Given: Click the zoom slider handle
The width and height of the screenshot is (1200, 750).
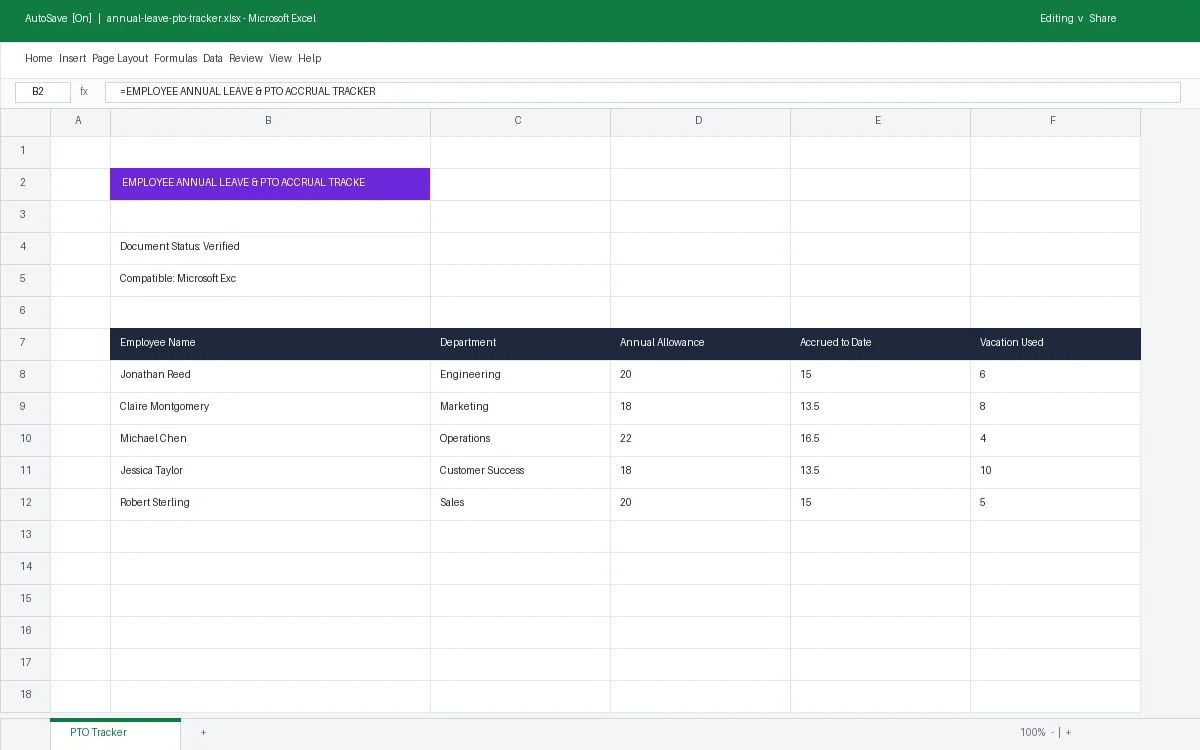Looking at the screenshot, I should (1060, 733).
